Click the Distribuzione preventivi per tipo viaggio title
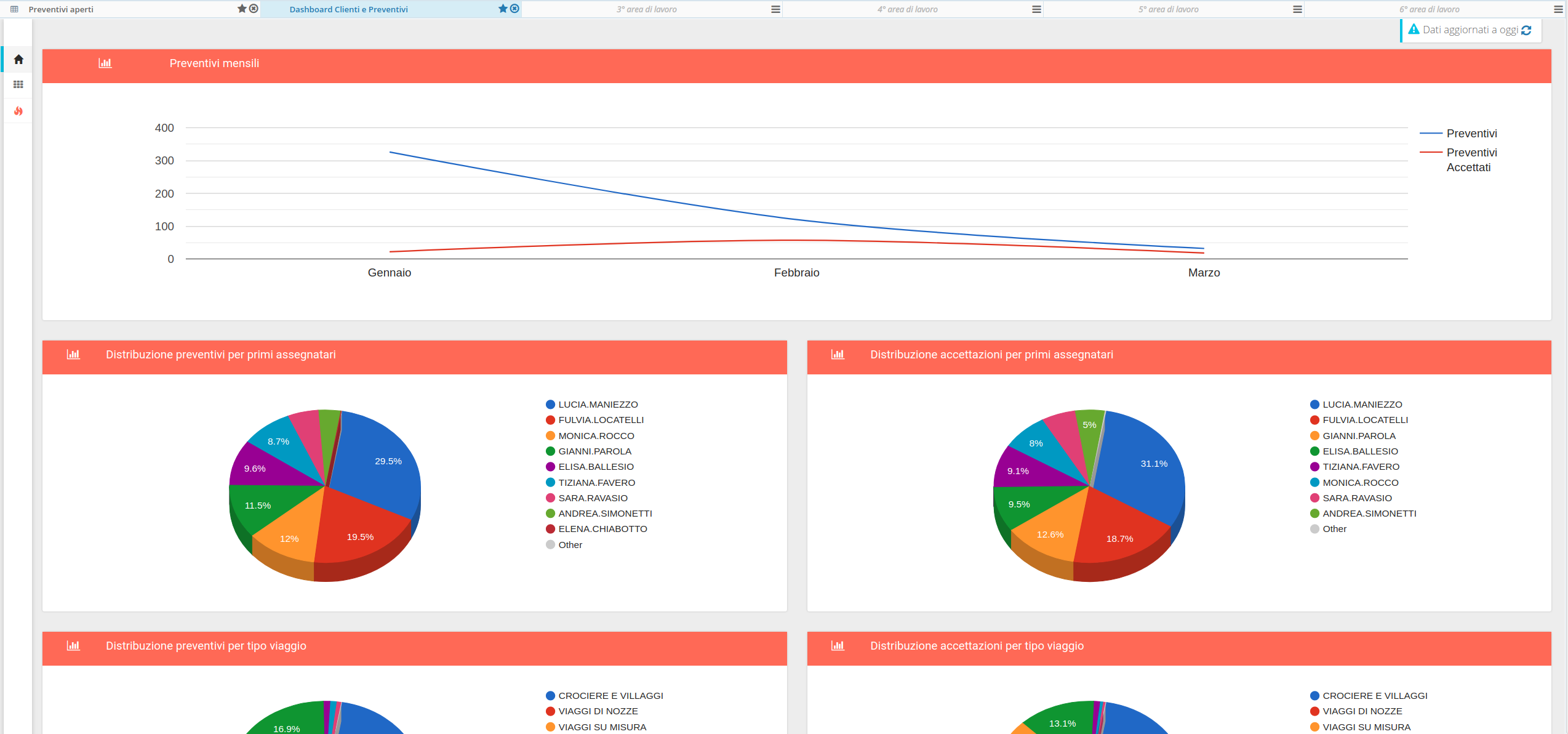 206,646
